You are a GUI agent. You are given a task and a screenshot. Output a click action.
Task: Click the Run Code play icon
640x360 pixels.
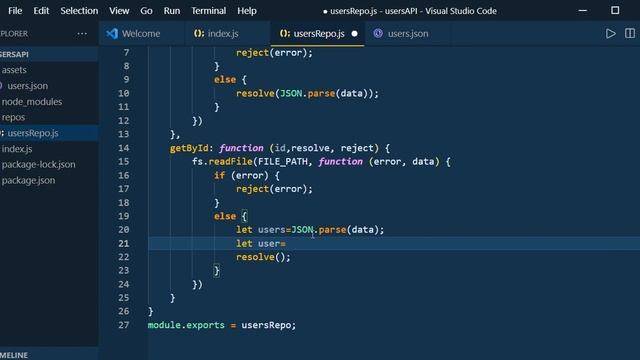point(611,33)
